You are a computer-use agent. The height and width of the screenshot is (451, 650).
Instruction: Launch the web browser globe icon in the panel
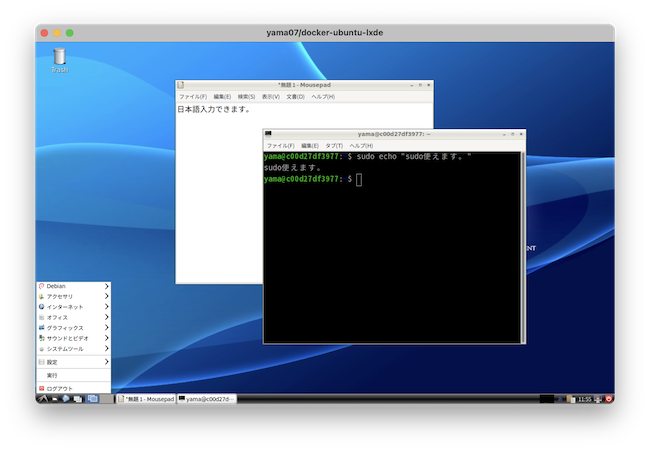[x=65, y=399]
